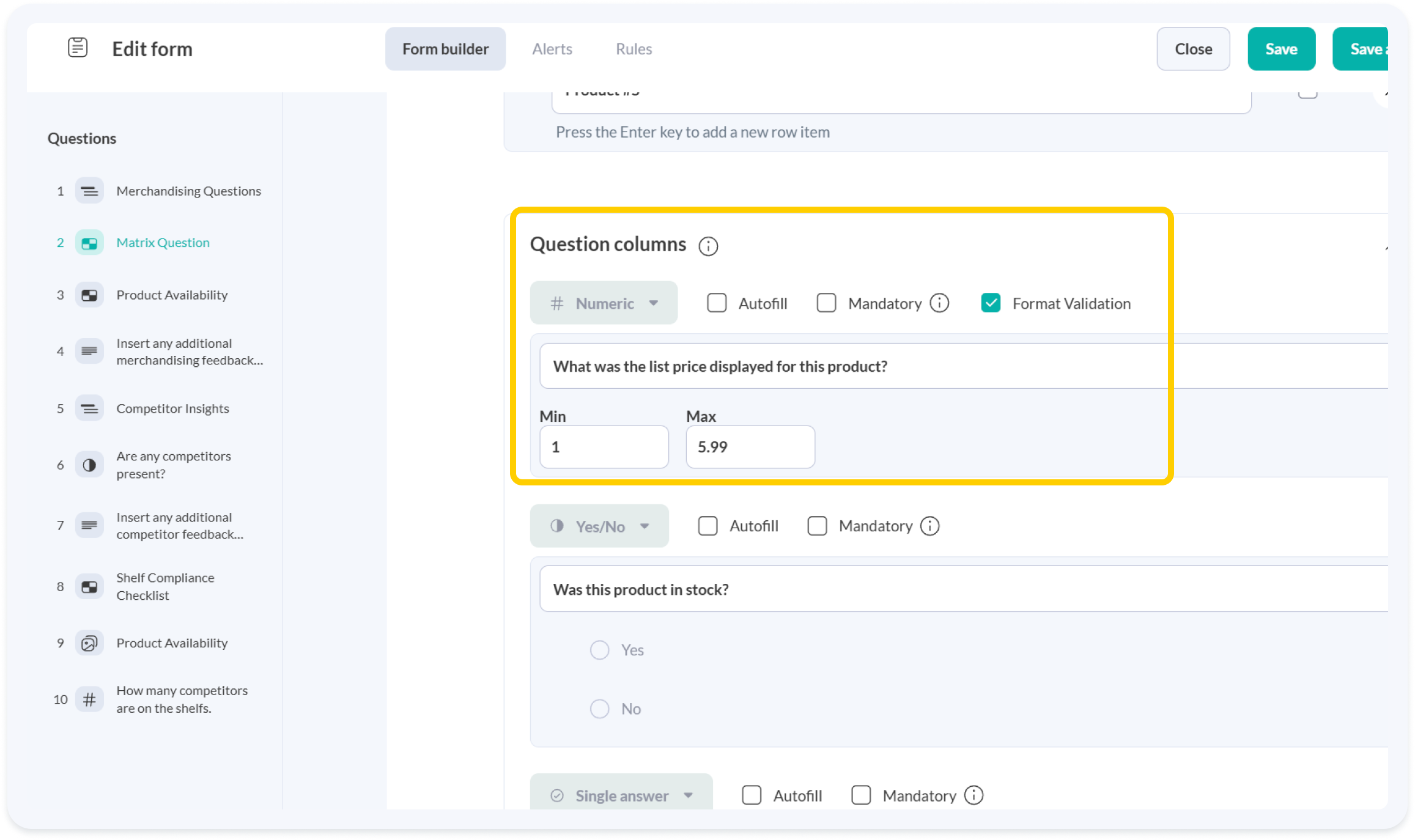Select the Yes radio option
Screen dimensions: 1415x840
click(x=599, y=650)
